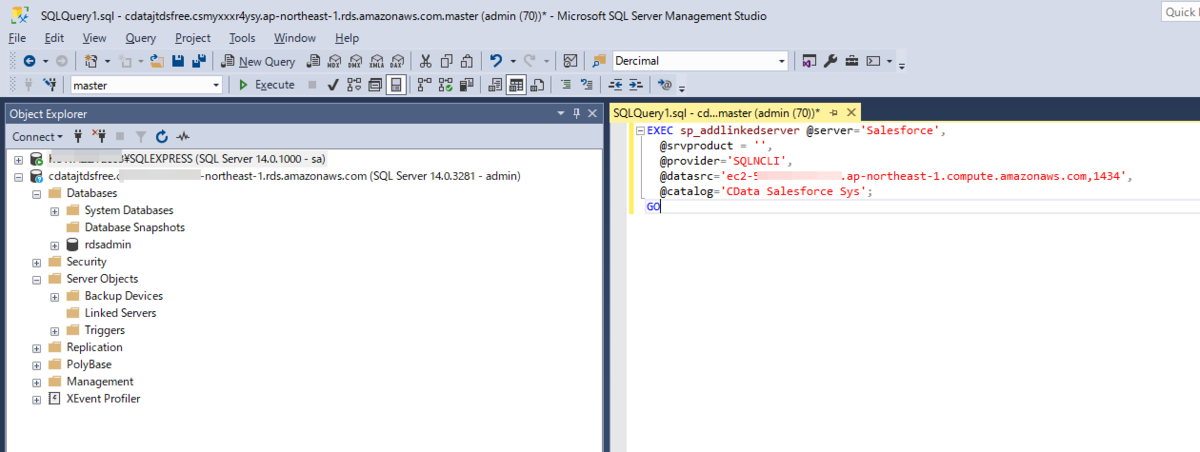This screenshot has height=452, width=1200.
Task: Click the Display Estimated Execution Plan icon
Action: [354, 85]
